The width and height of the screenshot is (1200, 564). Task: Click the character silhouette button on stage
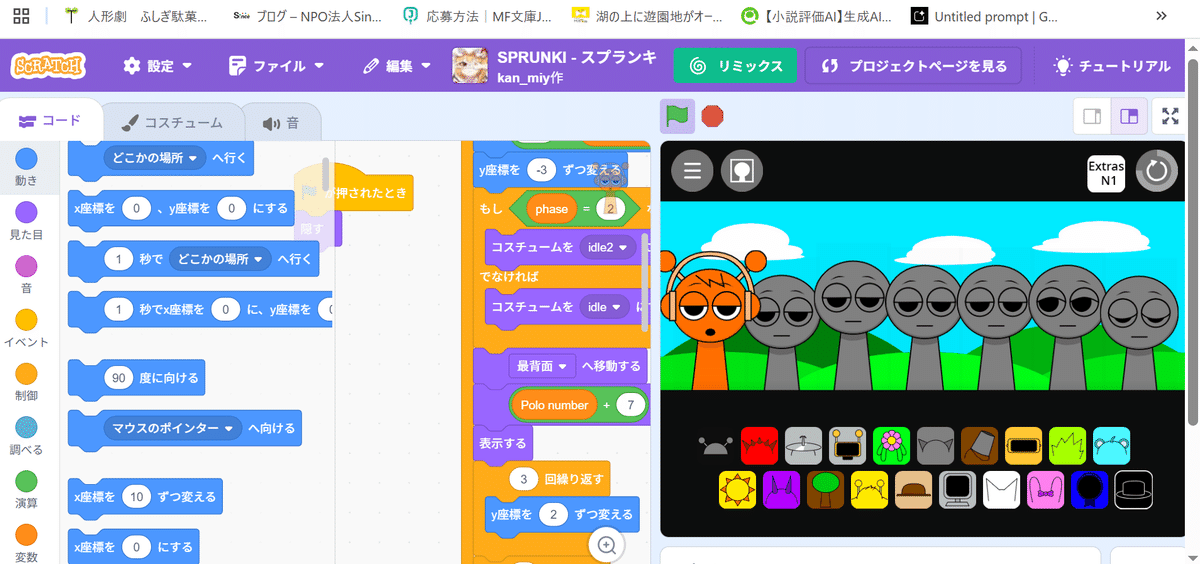(x=741, y=171)
